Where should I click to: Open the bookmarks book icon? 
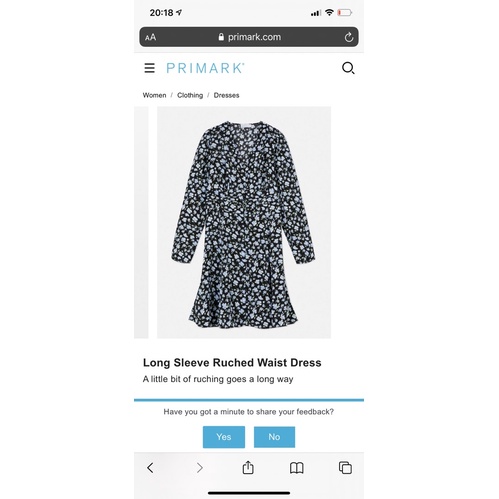[297, 468]
